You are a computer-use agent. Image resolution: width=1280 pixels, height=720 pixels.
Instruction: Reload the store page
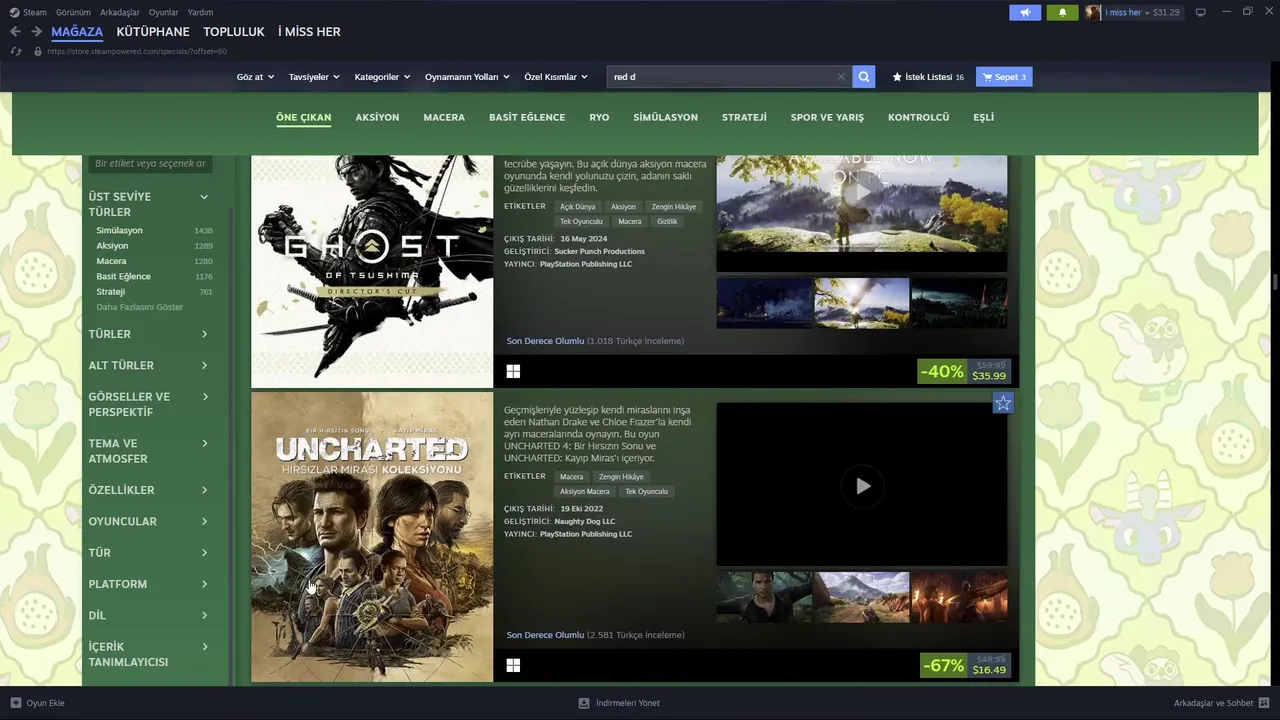click(15, 51)
